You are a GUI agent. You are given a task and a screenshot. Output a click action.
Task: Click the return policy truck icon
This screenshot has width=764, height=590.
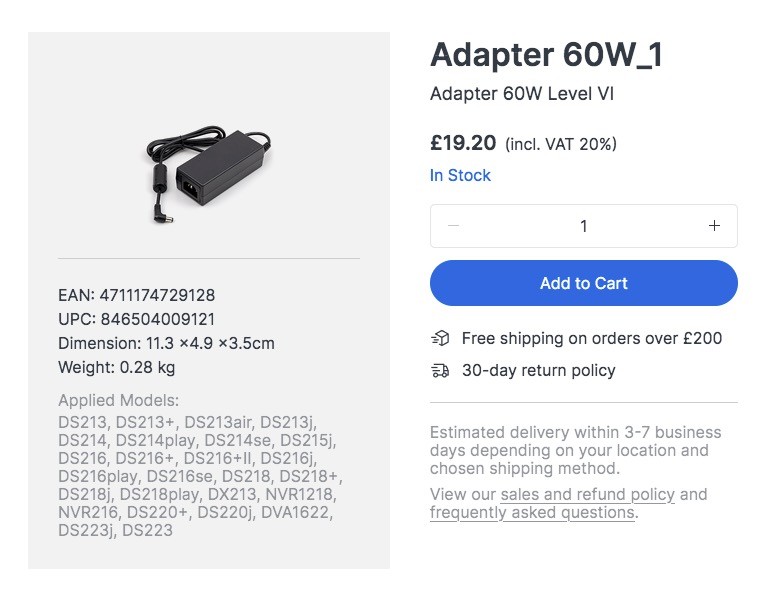(440, 370)
